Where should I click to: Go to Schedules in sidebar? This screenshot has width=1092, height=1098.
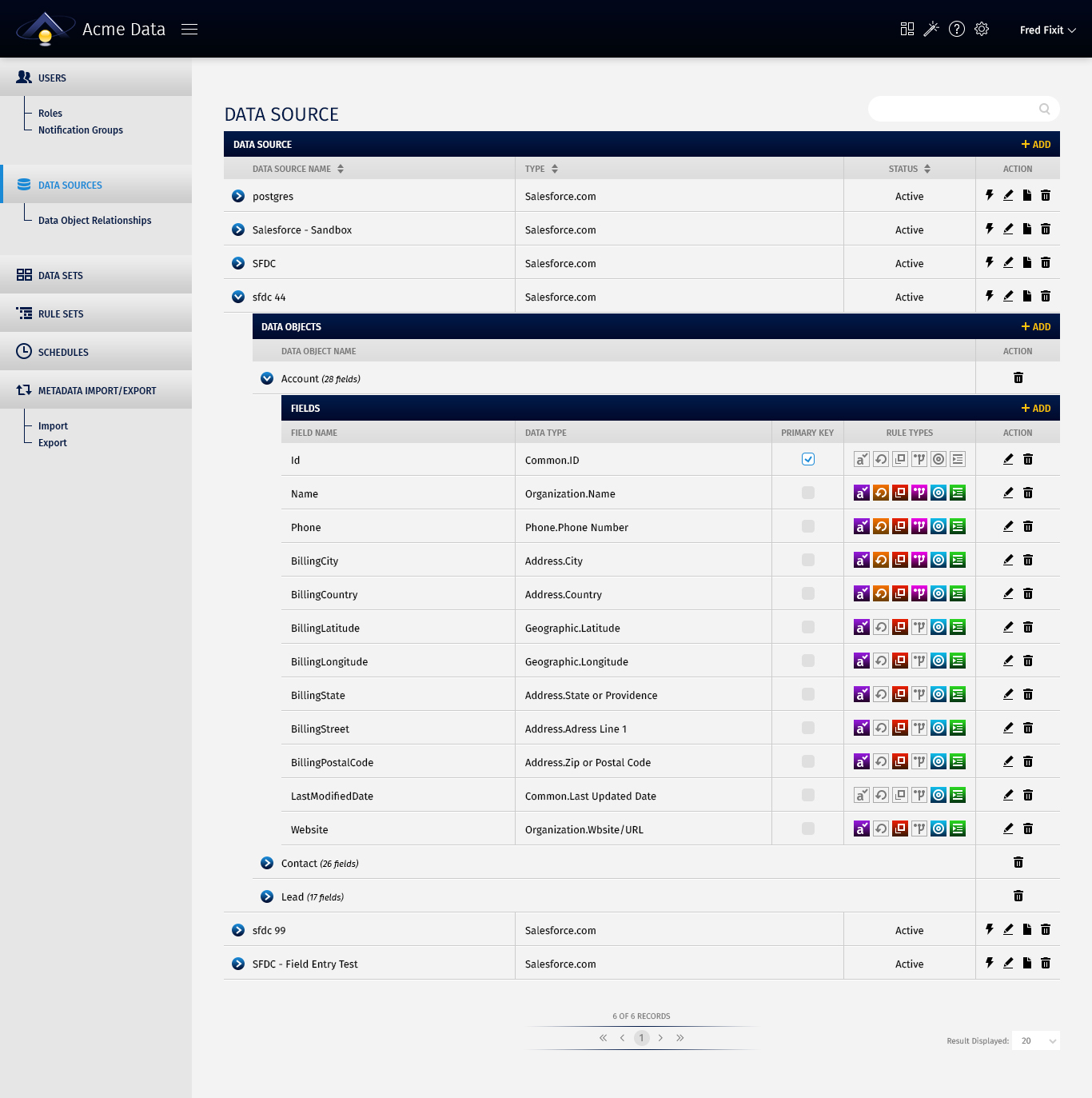63,352
